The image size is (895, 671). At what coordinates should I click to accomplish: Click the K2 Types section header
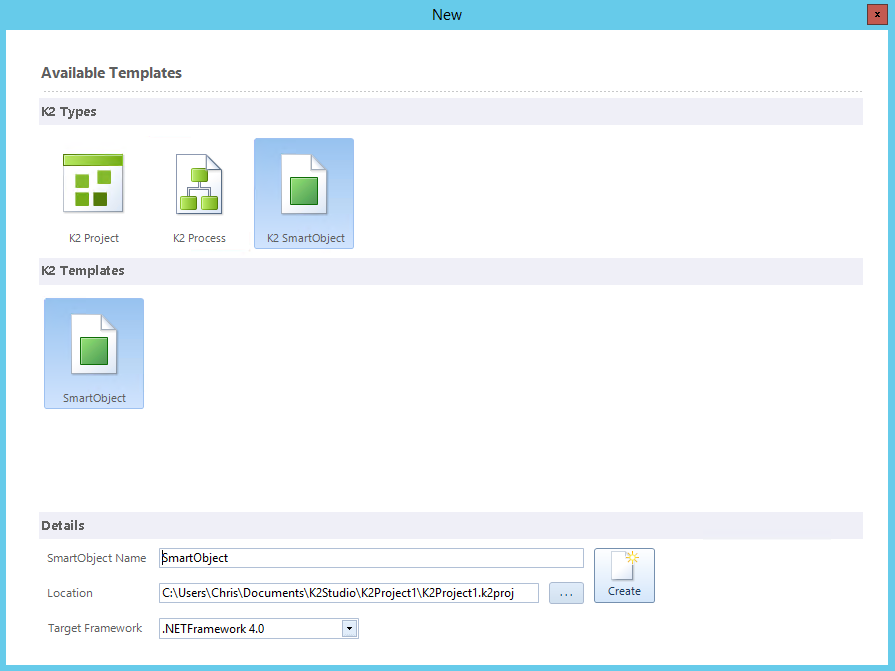pos(451,112)
